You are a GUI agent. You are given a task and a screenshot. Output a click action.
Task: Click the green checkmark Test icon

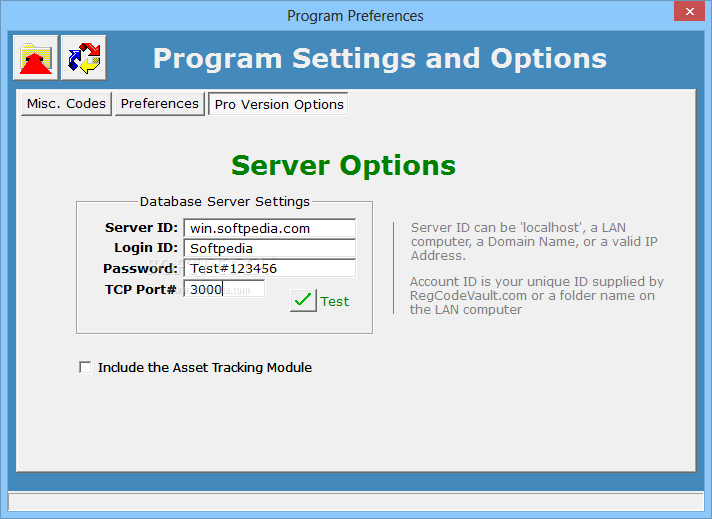click(x=303, y=301)
